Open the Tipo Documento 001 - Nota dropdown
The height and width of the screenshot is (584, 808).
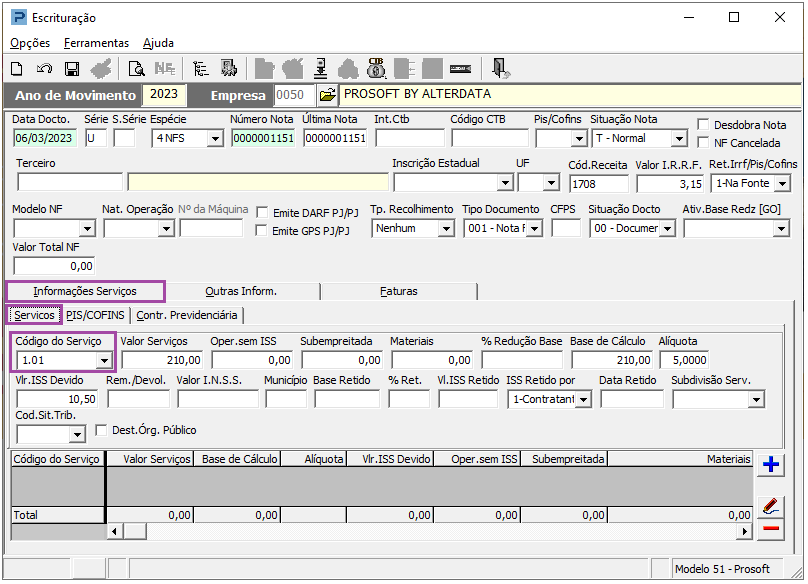tap(534, 228)
